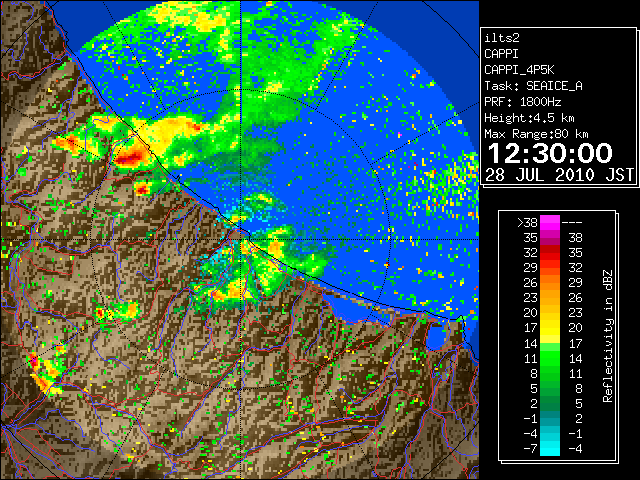
Task: Click the 'Max Range:80 km' text
Action: (536, 134)
